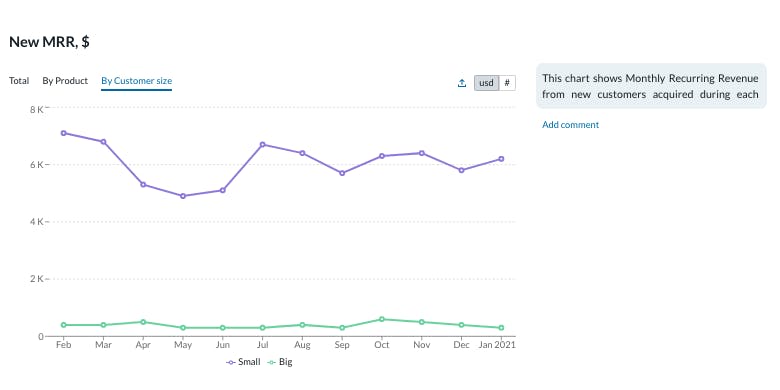Click the Big data point for Feb
This screenshot has width=780, height=390.
click(64, 325)
